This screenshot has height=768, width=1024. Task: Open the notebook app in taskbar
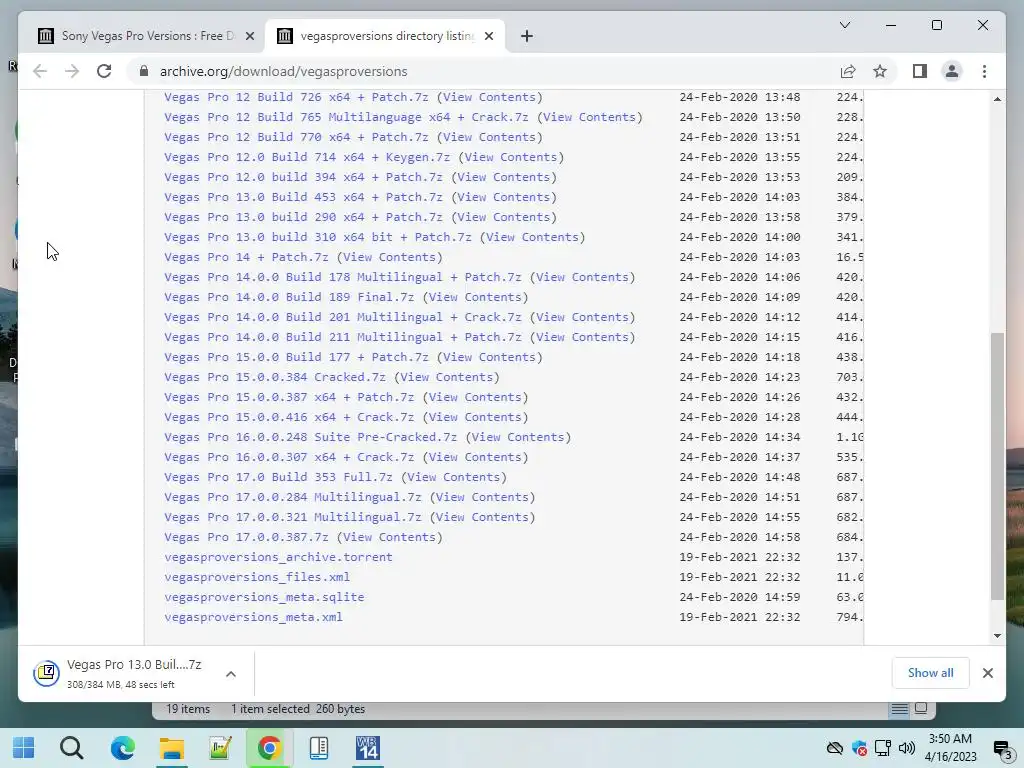319,748
